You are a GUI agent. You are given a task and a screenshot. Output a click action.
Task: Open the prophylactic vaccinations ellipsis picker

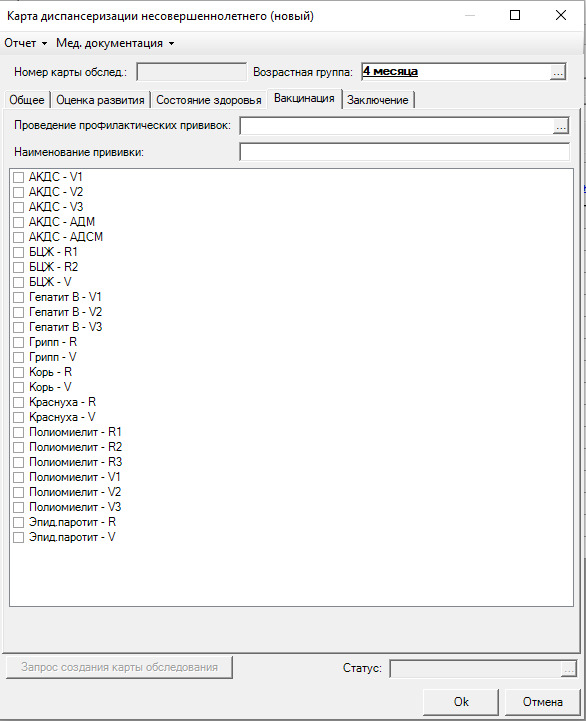pyautogui.click(x=561, y=126)
